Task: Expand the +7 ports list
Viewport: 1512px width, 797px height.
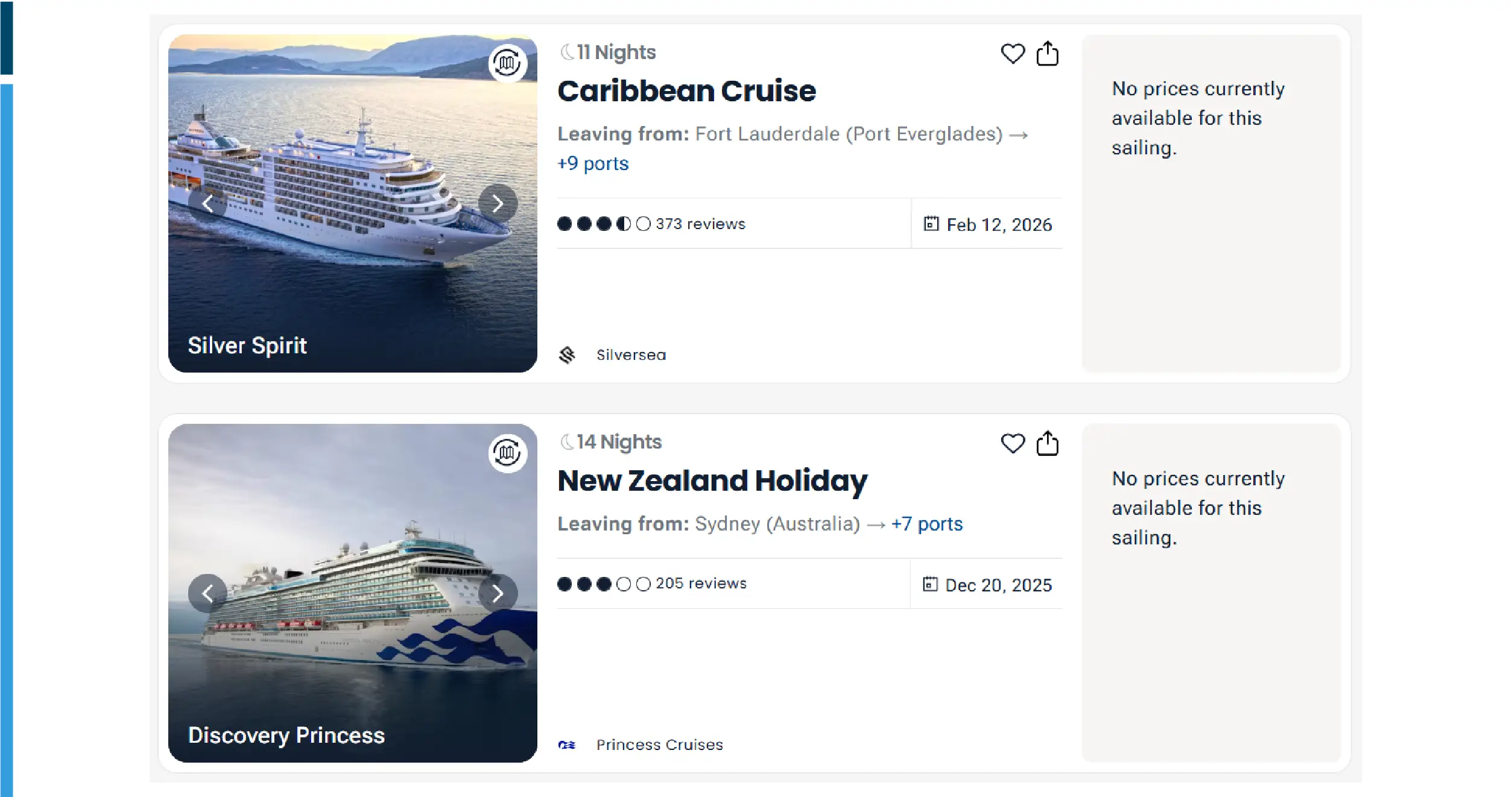Action: 927,524
